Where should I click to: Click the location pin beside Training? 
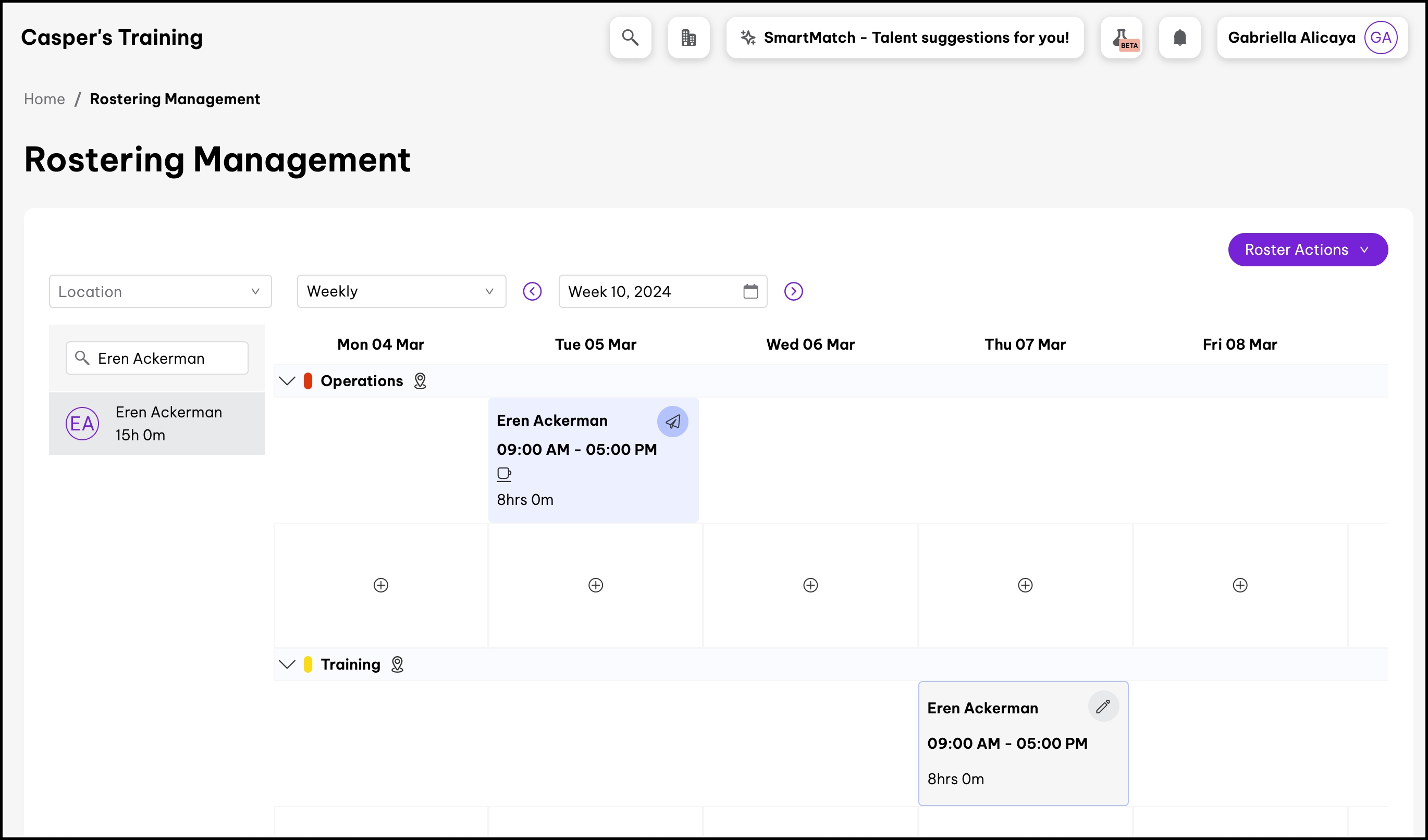pos(397,664)
